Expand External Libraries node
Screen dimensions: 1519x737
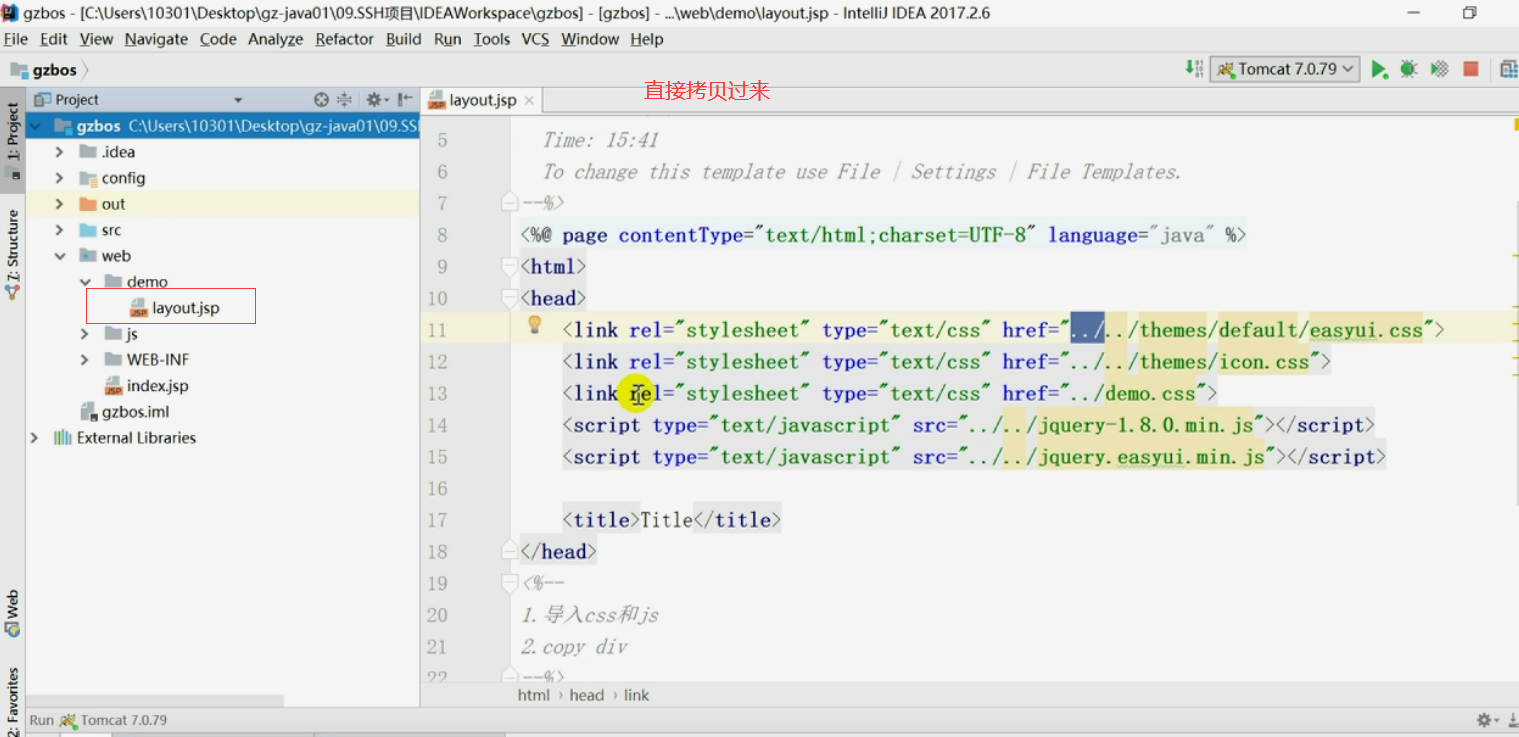pyautogui.click(x=35, y=438)
